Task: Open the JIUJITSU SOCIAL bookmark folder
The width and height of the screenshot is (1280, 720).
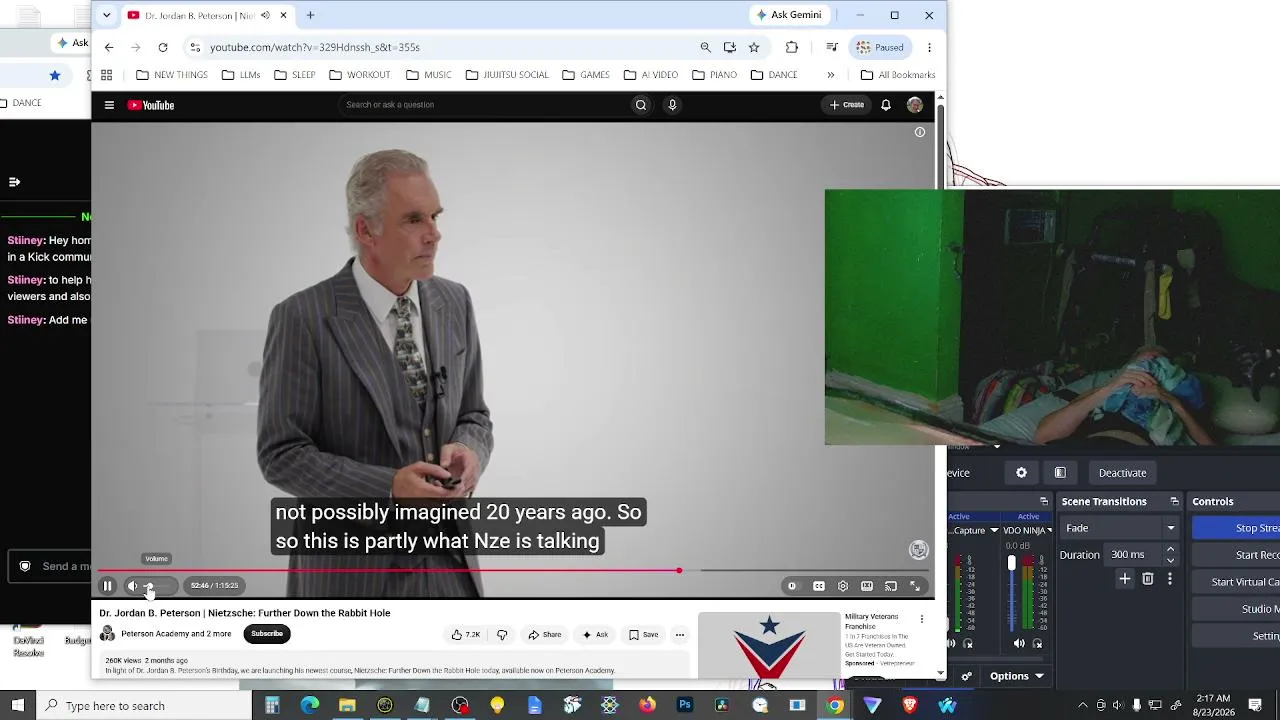Action: point(507,75)
